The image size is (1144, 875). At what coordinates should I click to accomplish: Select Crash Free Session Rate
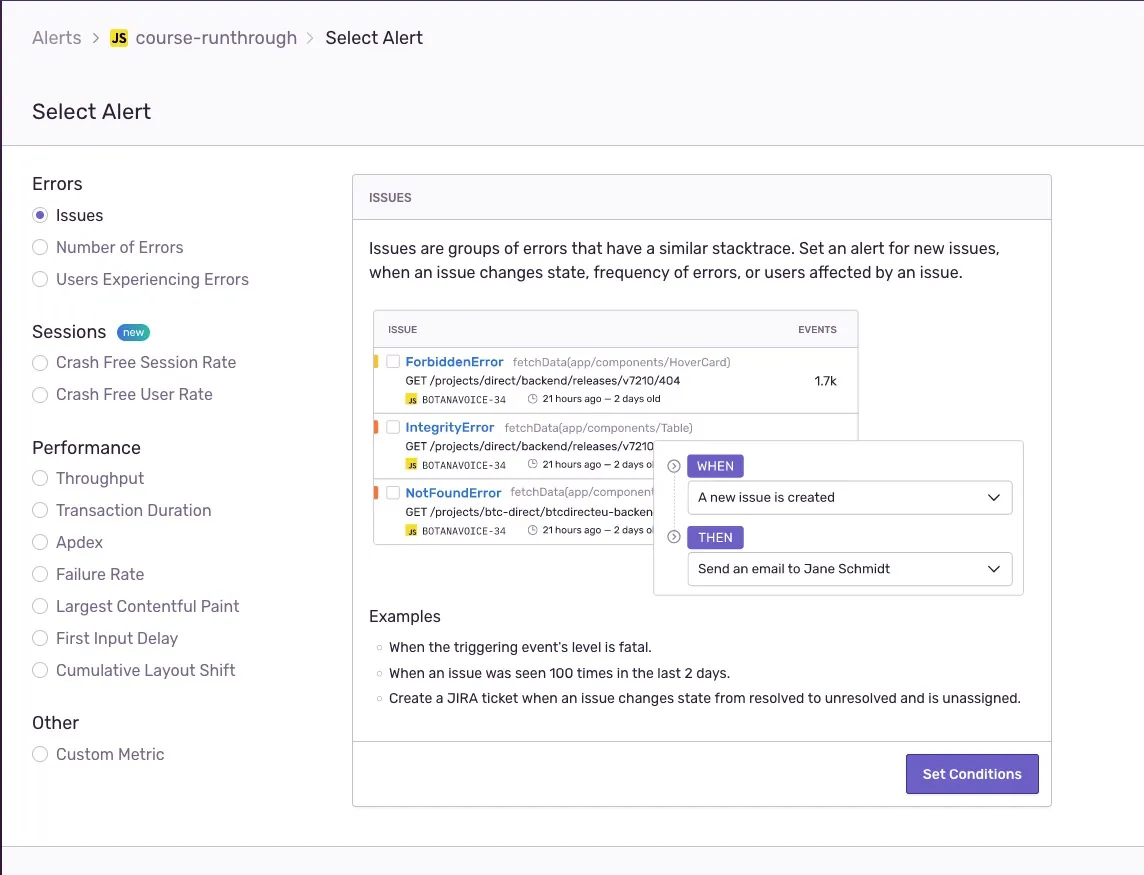point(40,363)
